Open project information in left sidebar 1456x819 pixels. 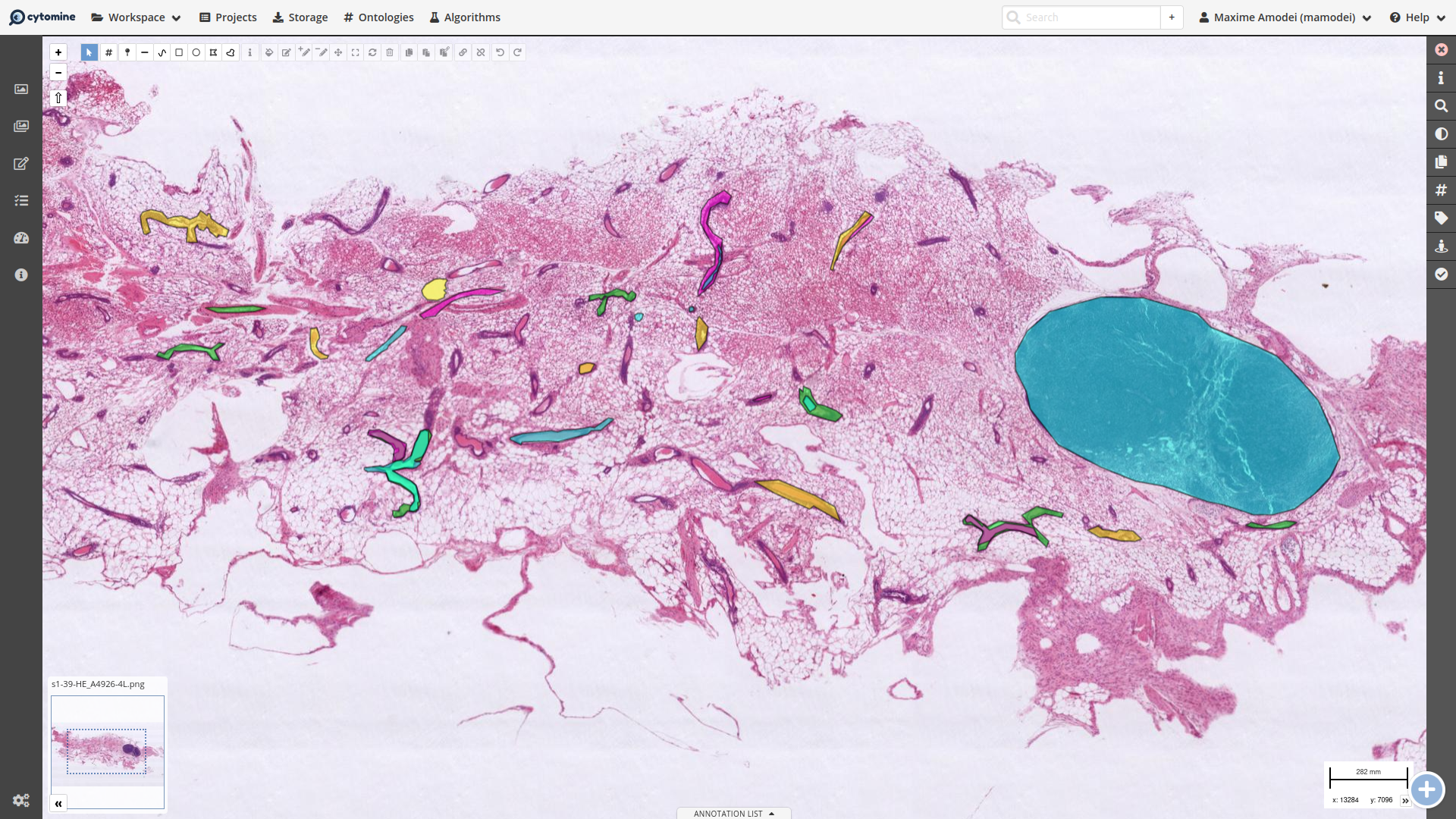coord(21,275)
